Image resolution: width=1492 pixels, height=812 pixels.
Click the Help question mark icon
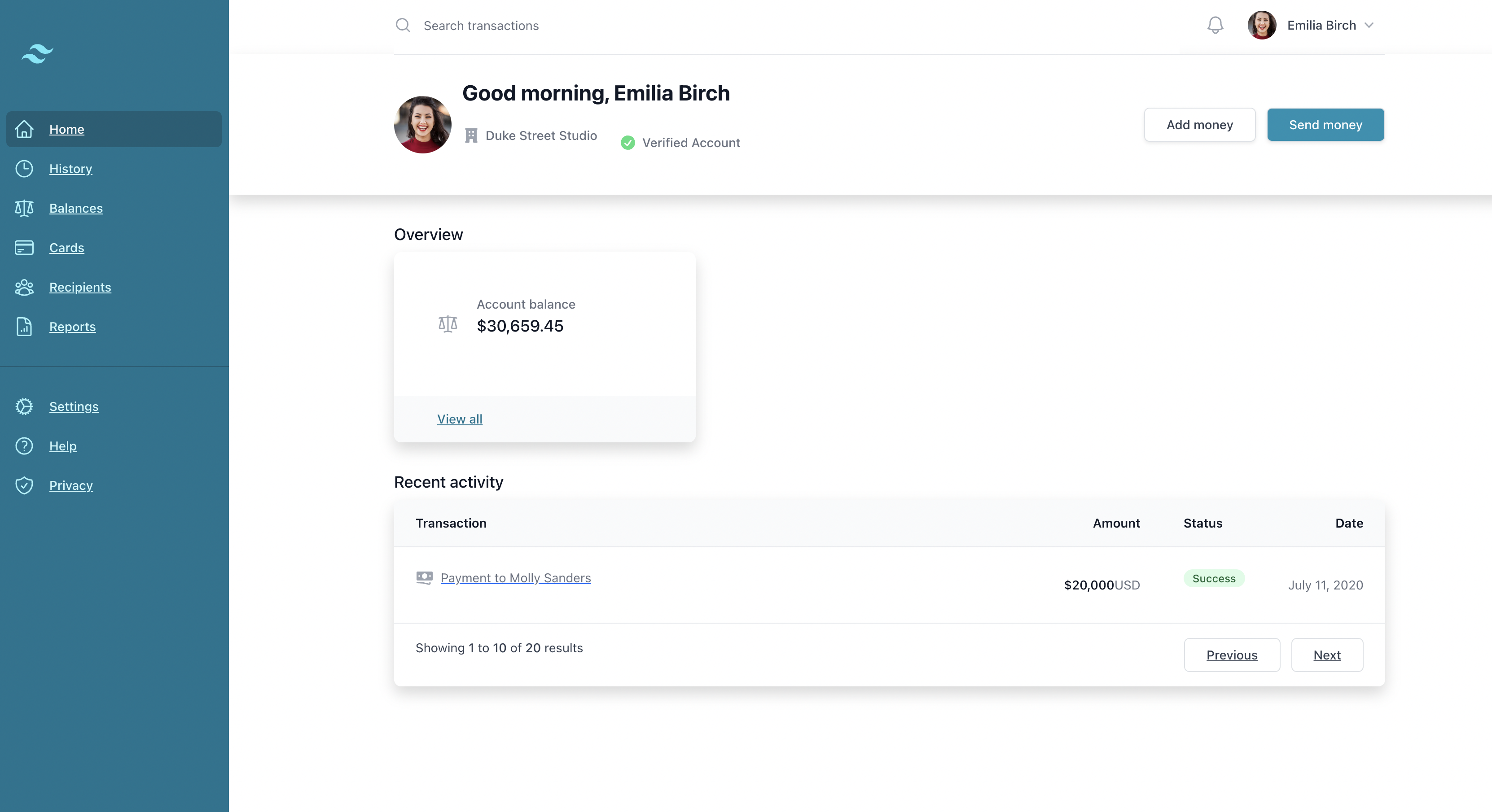tap(24, 445)
